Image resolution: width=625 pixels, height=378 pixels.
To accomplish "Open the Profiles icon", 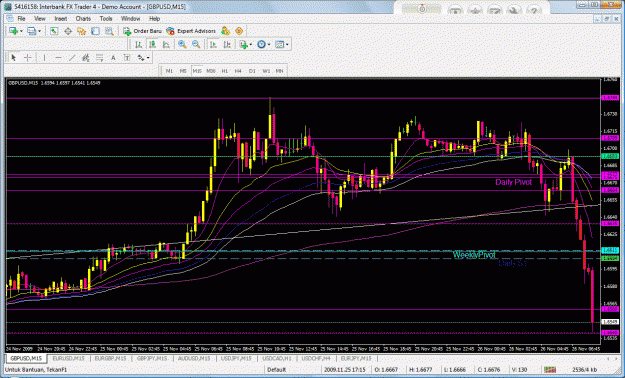I will point(31,31).
